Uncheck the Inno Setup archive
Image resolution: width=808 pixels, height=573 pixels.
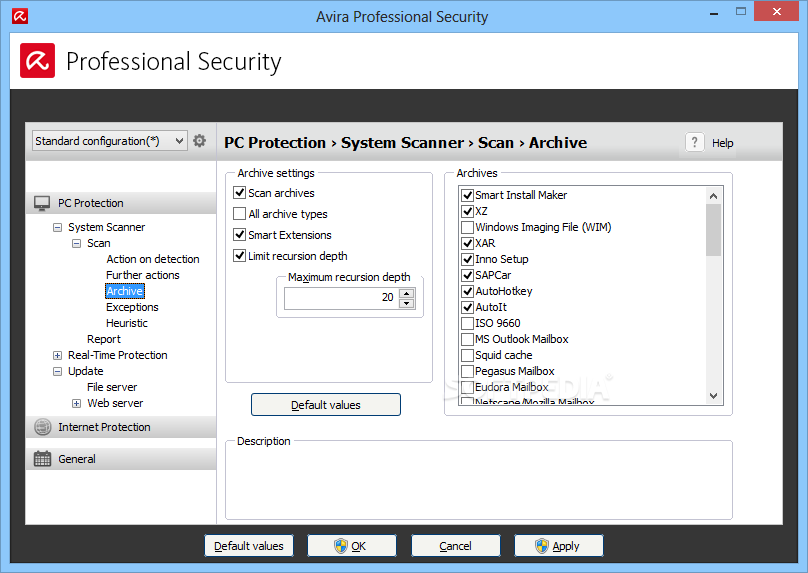point(467,259)
